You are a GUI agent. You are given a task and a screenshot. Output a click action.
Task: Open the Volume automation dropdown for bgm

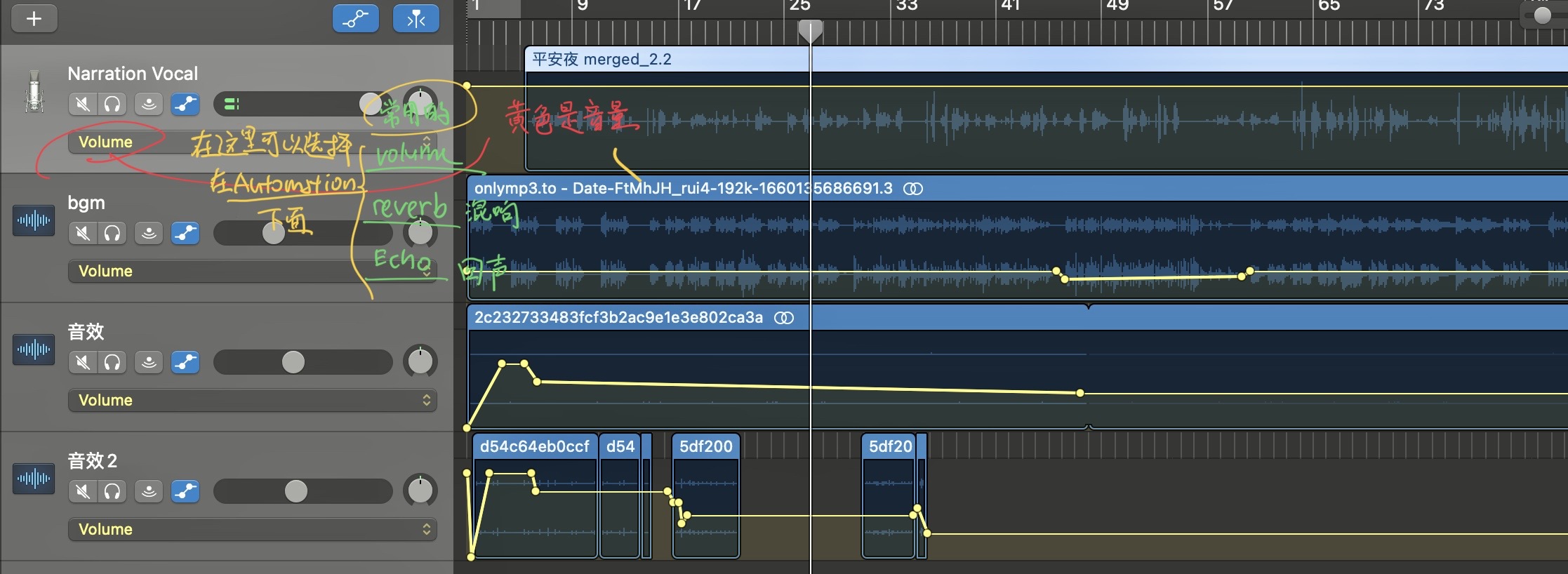pyautogui.click(x=252, y=271)
